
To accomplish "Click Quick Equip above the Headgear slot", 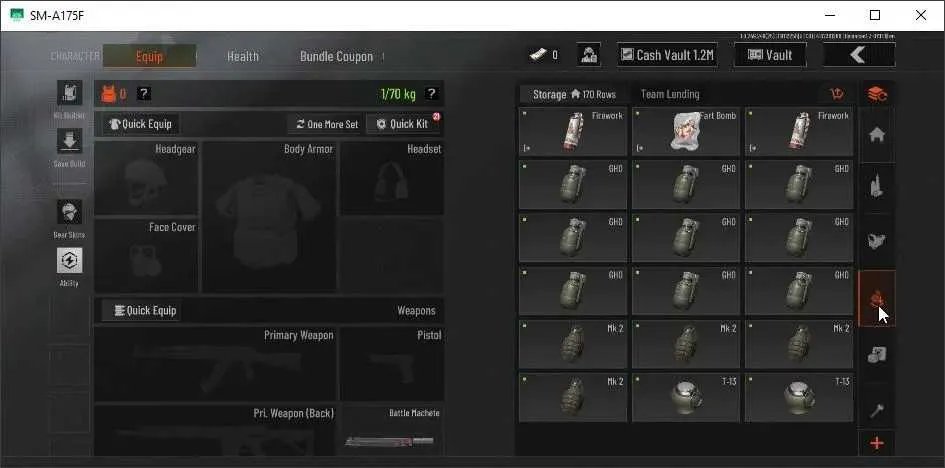I will 141,124.
